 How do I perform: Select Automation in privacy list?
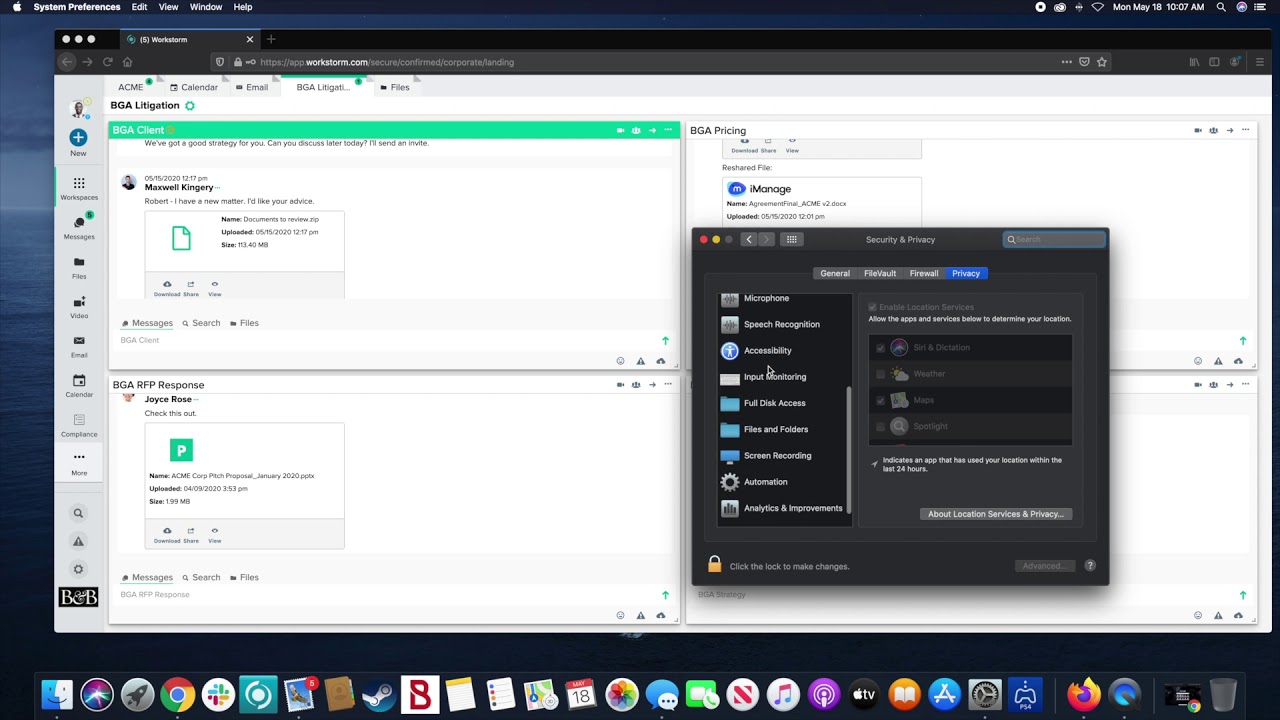pyautogui.click(x=786, y=482)
